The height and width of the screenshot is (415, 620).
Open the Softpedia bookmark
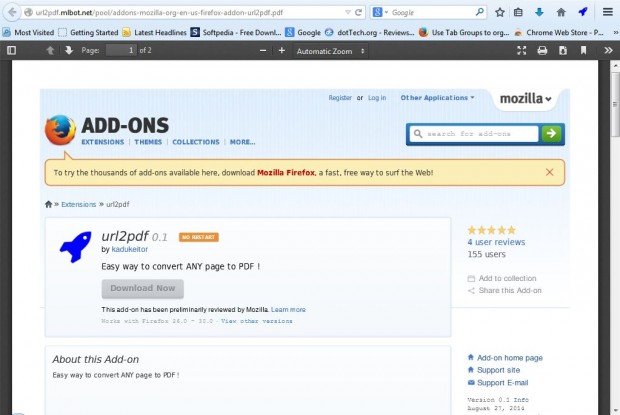236,32
